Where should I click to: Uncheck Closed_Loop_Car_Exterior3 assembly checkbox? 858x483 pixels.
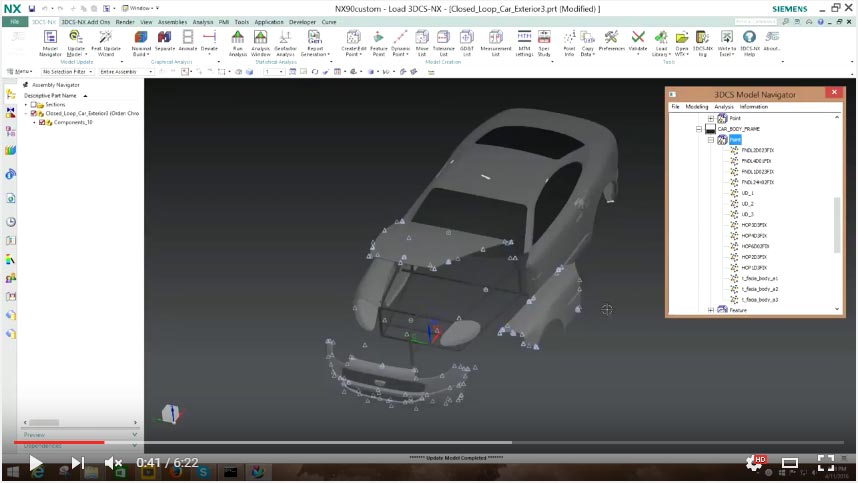click(x=34, y=113)
